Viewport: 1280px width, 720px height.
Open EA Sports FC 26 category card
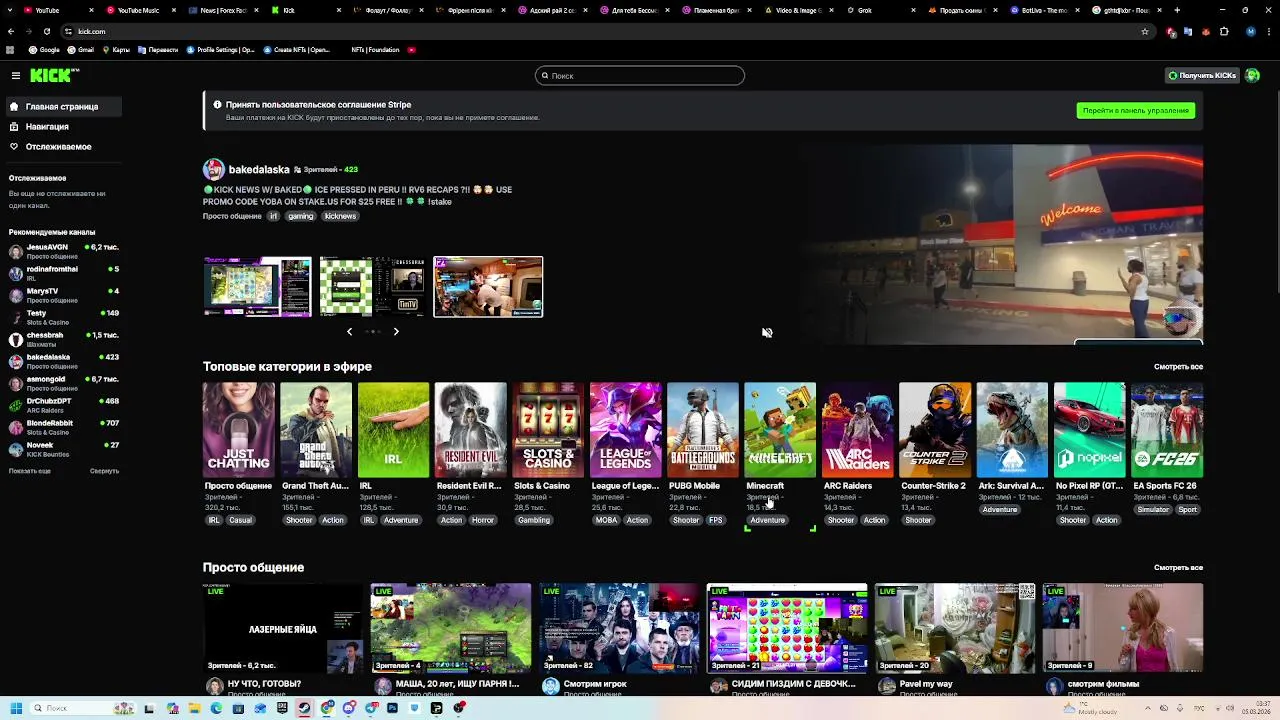(x=1167, y=430)
